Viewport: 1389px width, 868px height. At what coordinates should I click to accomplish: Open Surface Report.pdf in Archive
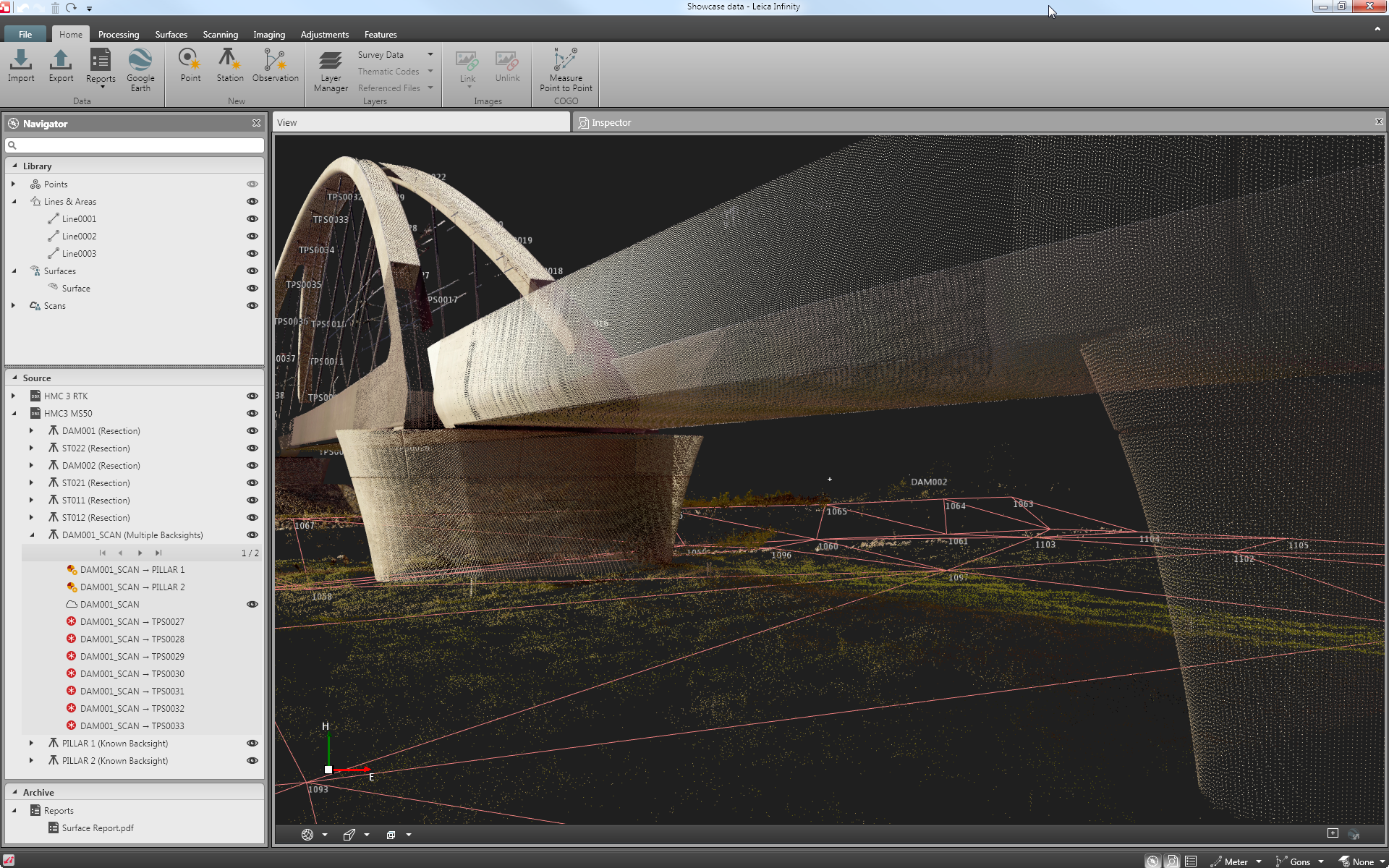coord(97,828)
